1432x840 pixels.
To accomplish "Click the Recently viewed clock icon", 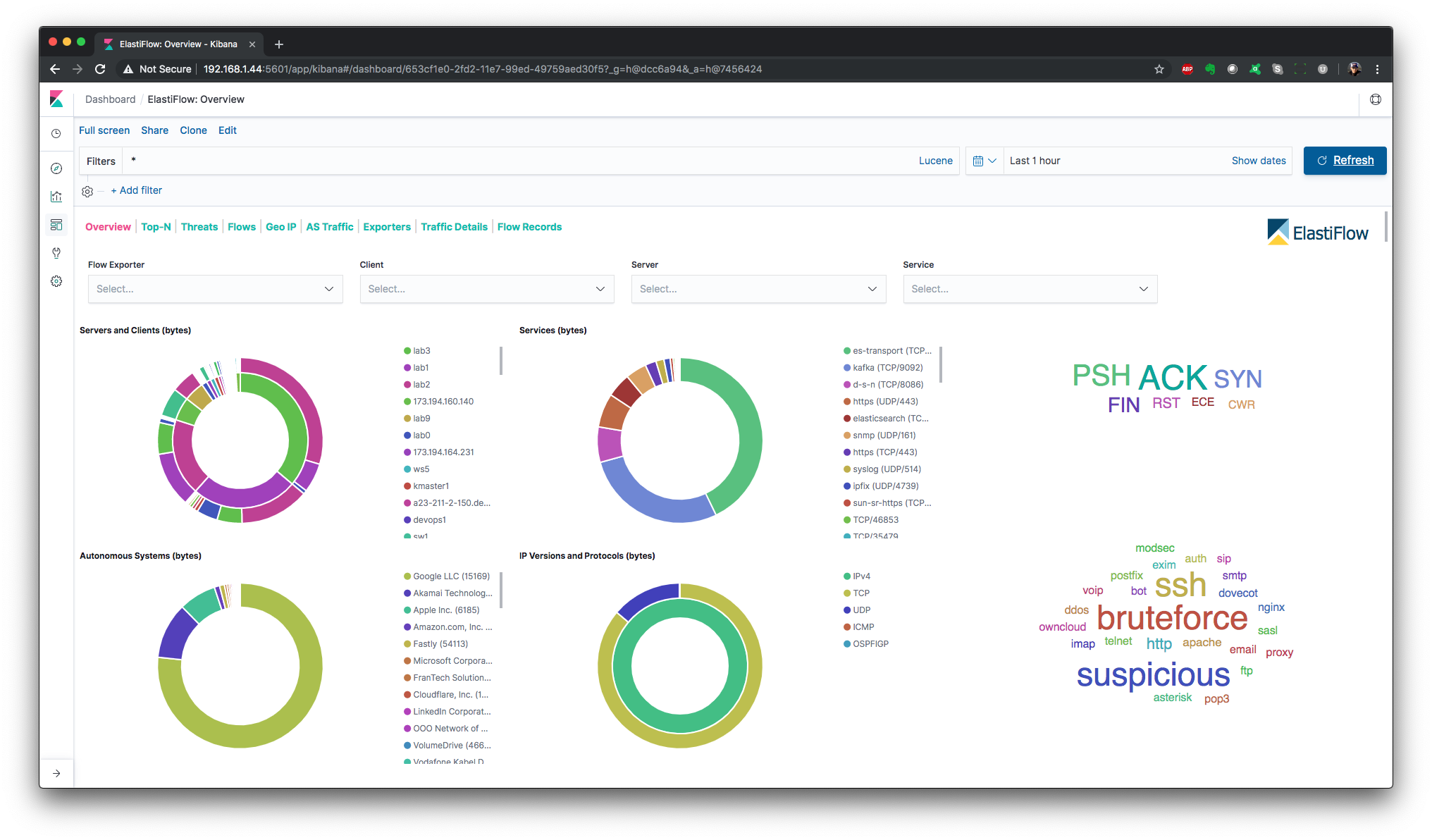I will [56, 133].
